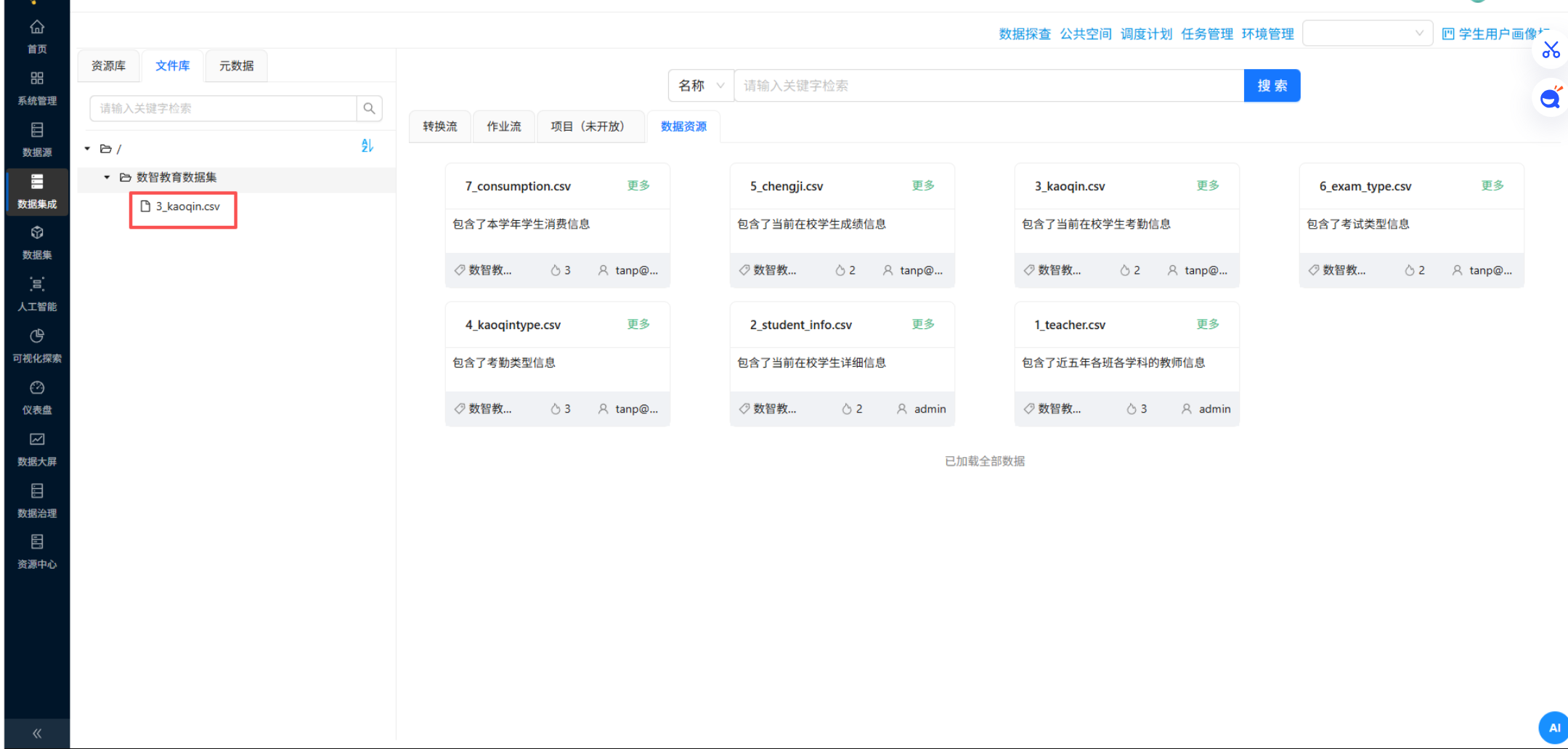This screenshot has width=1568, height=749.
Task: Switch to the 元数据 tab
Action: [237, 66]
